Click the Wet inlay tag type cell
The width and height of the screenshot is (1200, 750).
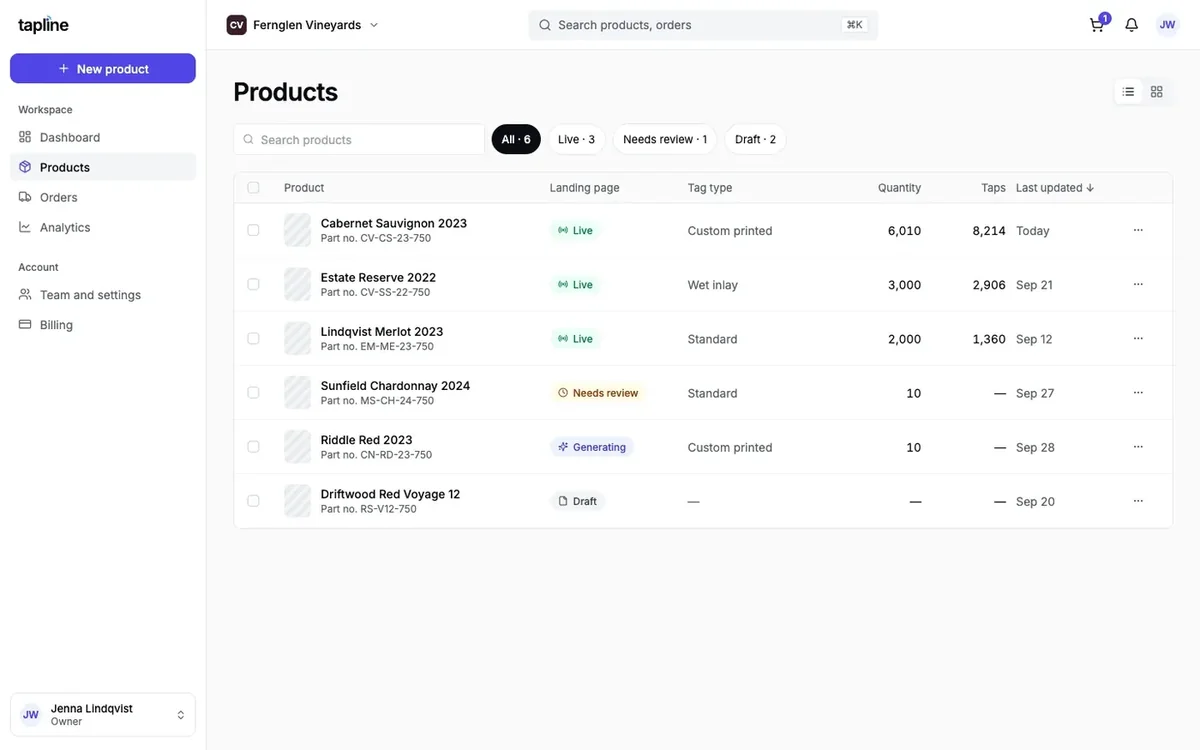(713, 285)
